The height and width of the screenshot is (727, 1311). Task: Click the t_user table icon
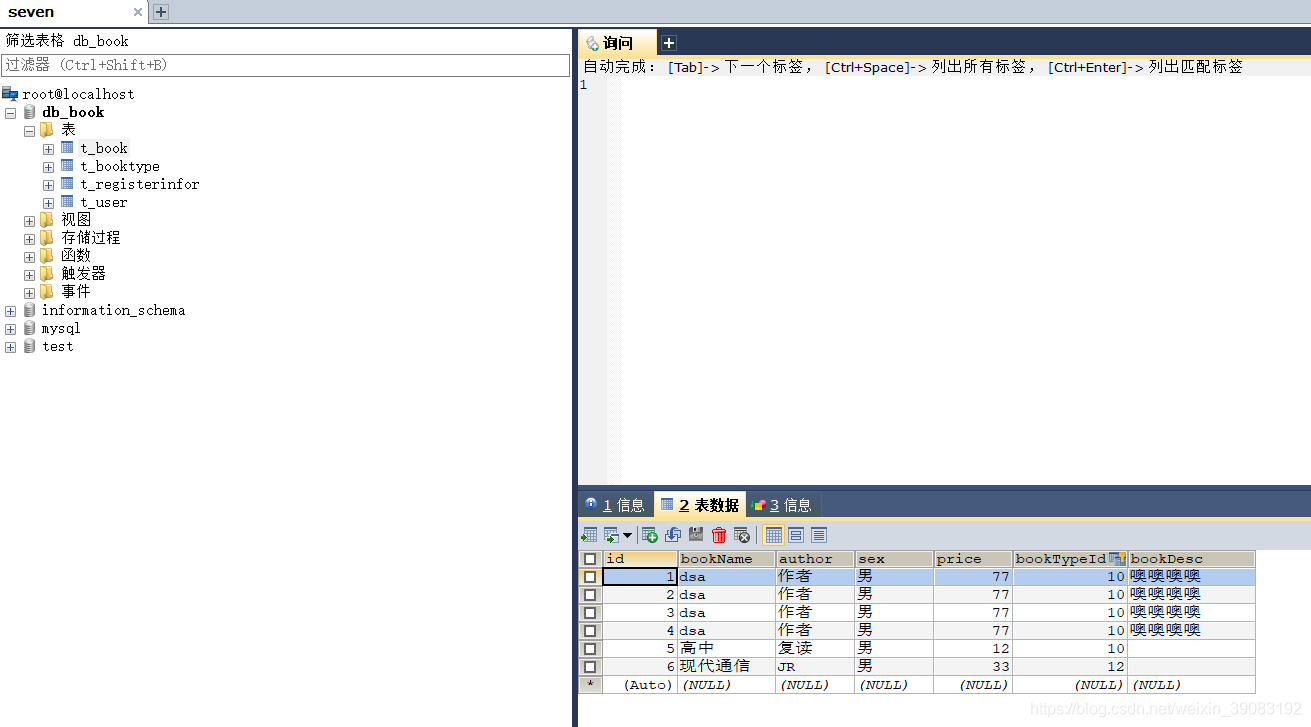[67, 202]
